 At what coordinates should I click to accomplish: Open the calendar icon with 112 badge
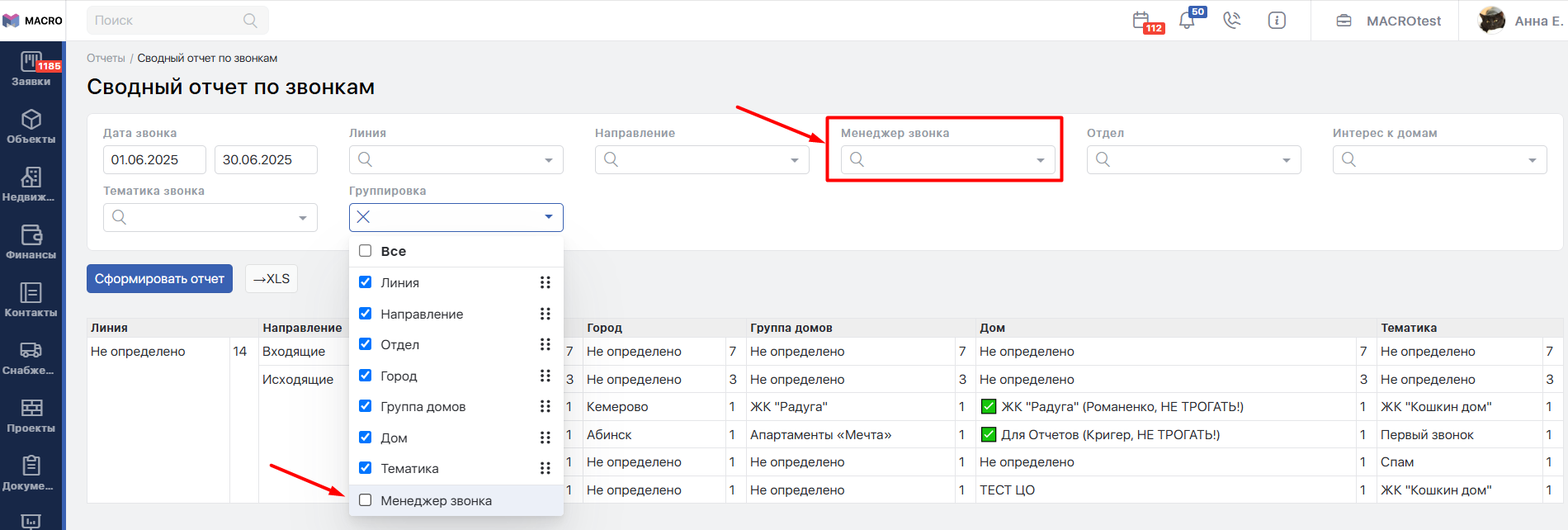click(x=1142, y=21)
